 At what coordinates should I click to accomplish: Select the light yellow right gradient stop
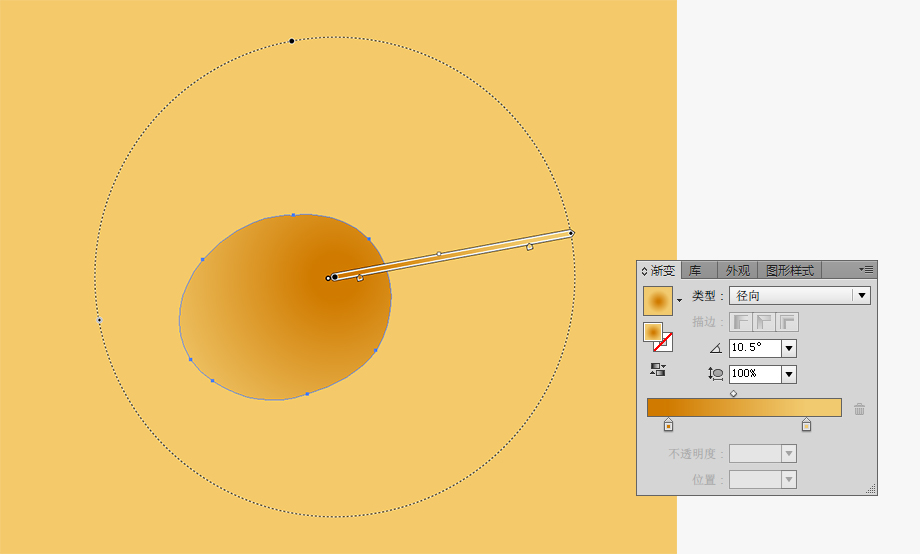(x=806, y=425)
